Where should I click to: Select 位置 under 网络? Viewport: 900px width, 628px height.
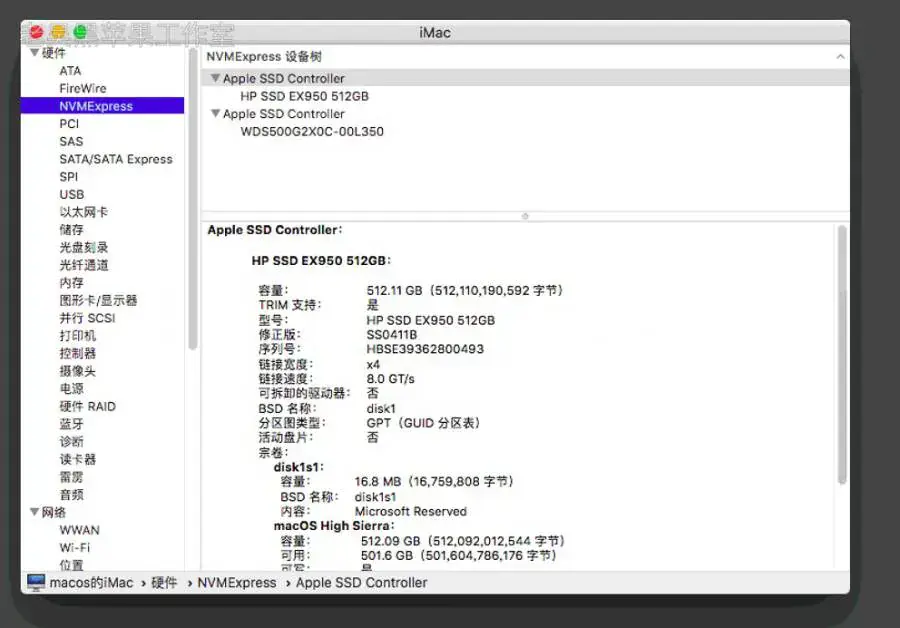[x=71, y=565]
